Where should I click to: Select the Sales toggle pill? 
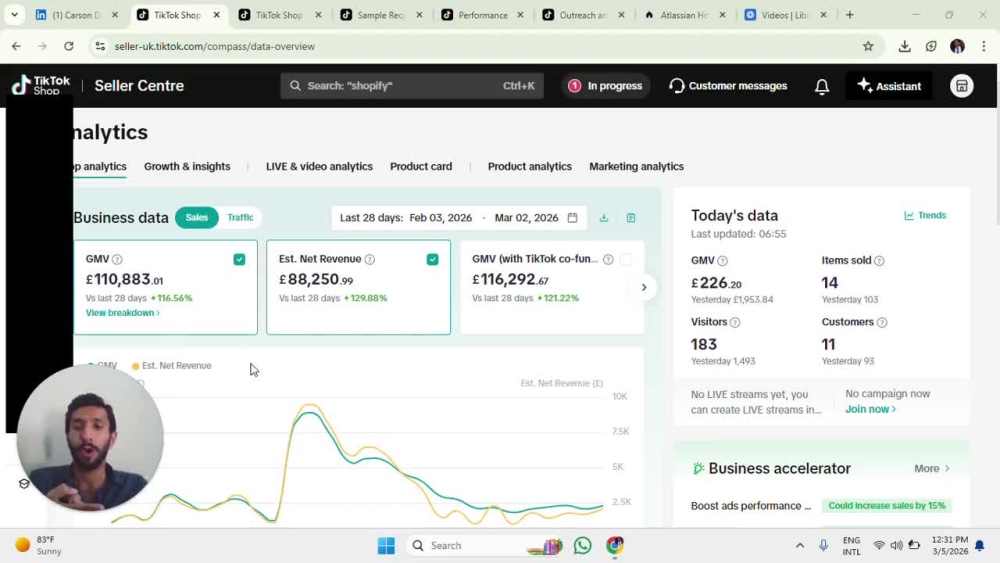[x=196, y=217]
